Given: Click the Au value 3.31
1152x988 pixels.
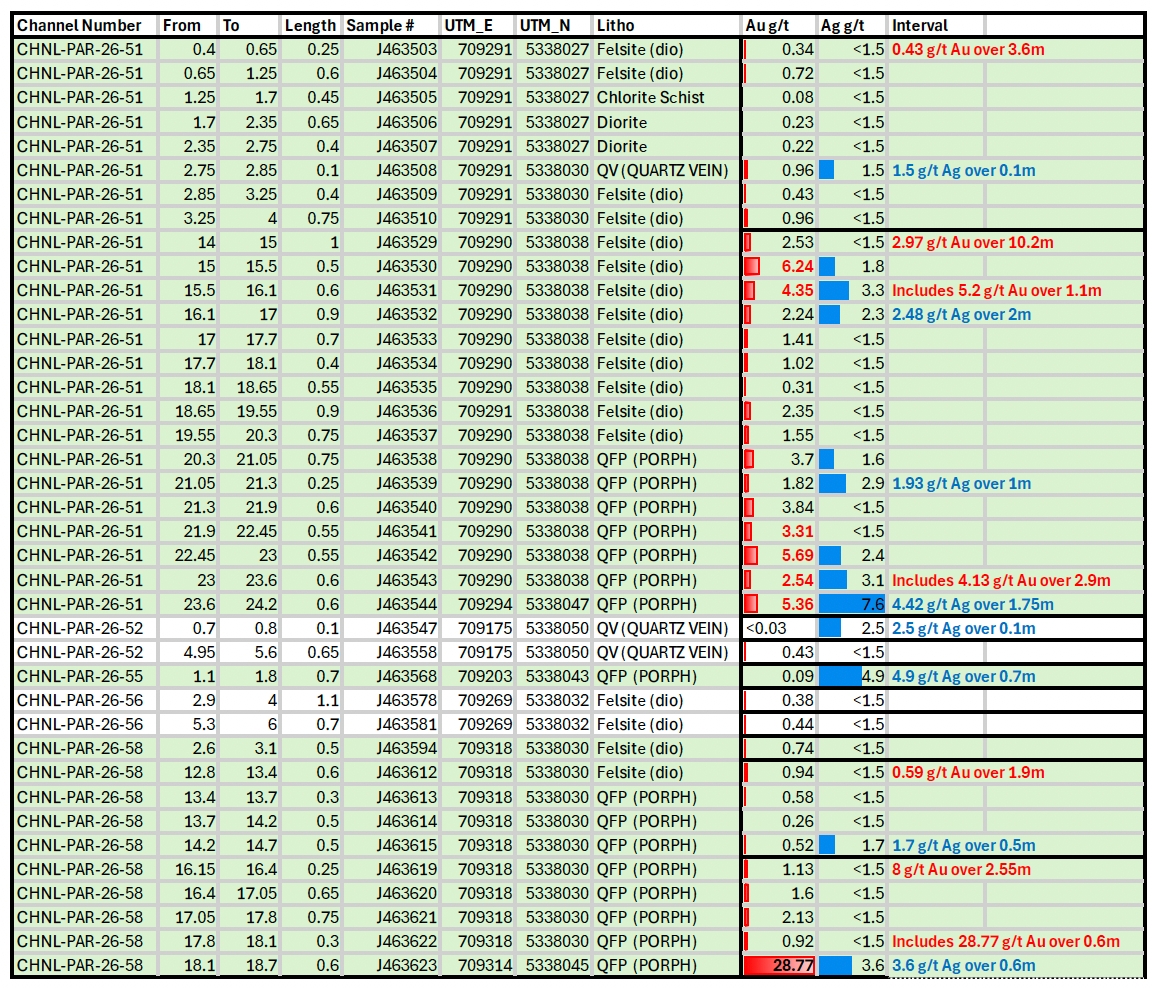Looking at the screenshot, I should click(797, 532).
